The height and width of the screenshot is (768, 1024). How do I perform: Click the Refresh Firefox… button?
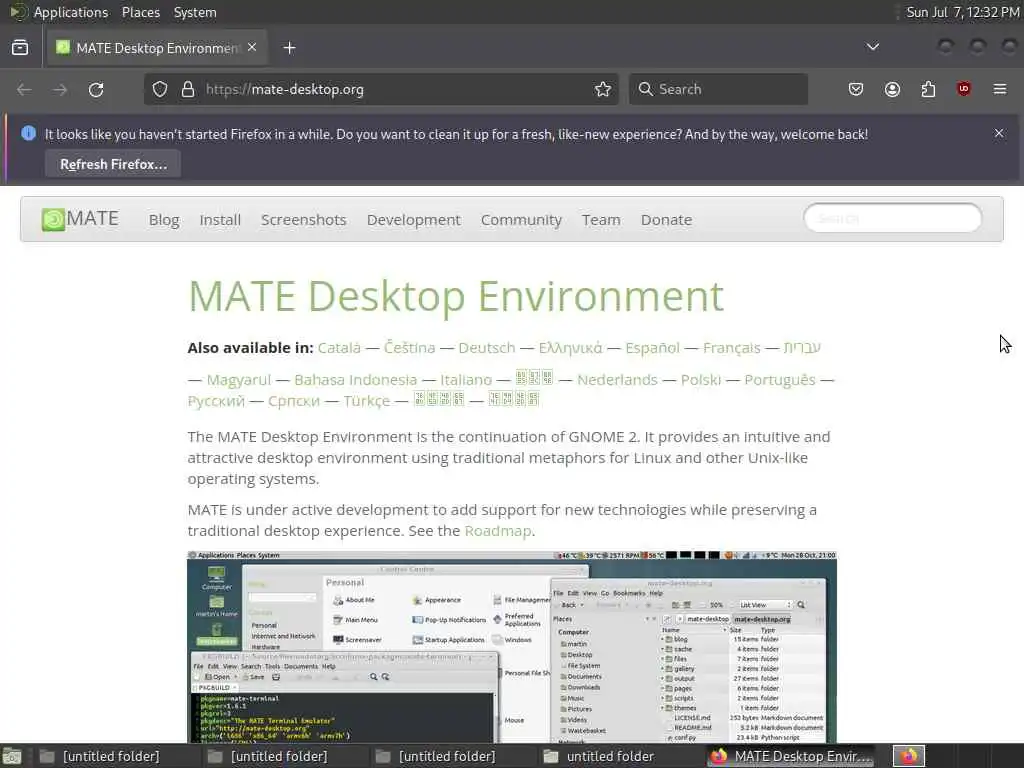point(113,164)
